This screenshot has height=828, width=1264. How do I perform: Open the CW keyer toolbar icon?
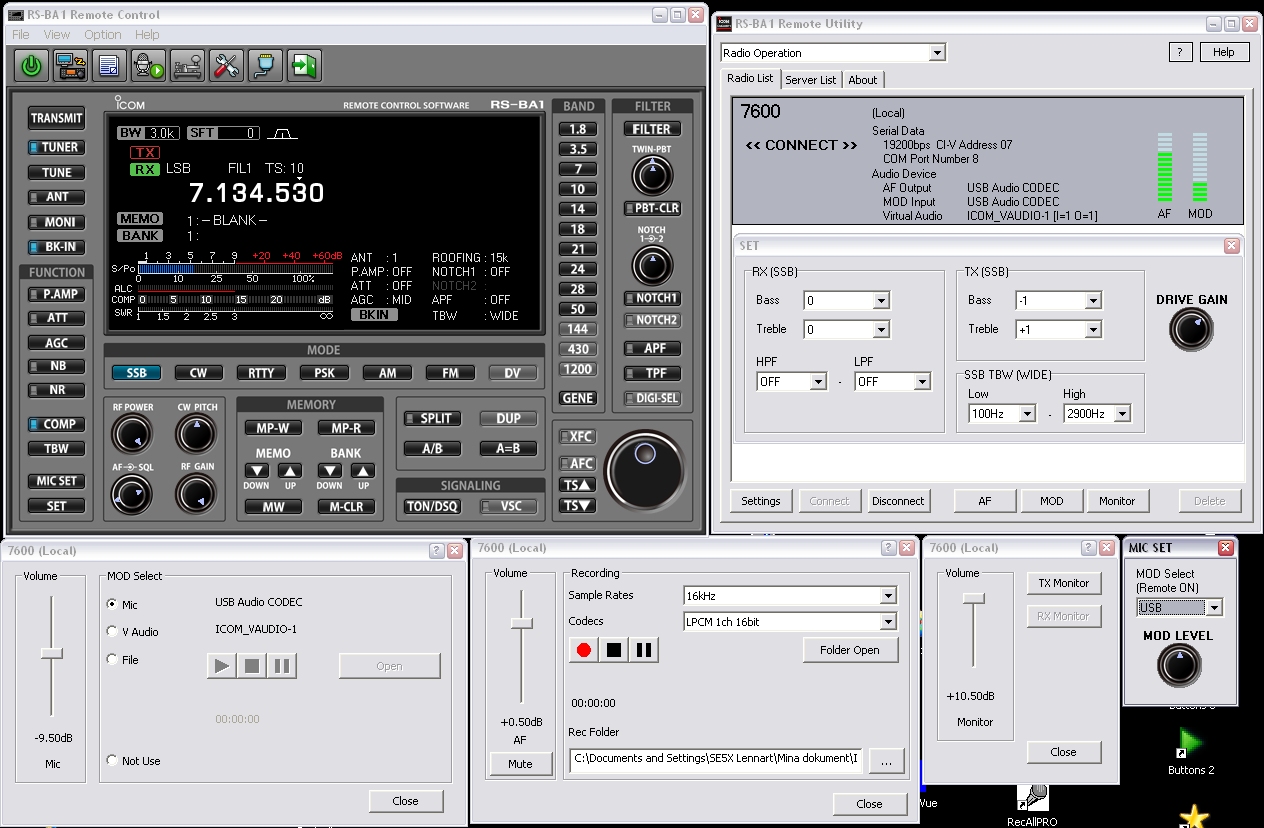point(187,66)
